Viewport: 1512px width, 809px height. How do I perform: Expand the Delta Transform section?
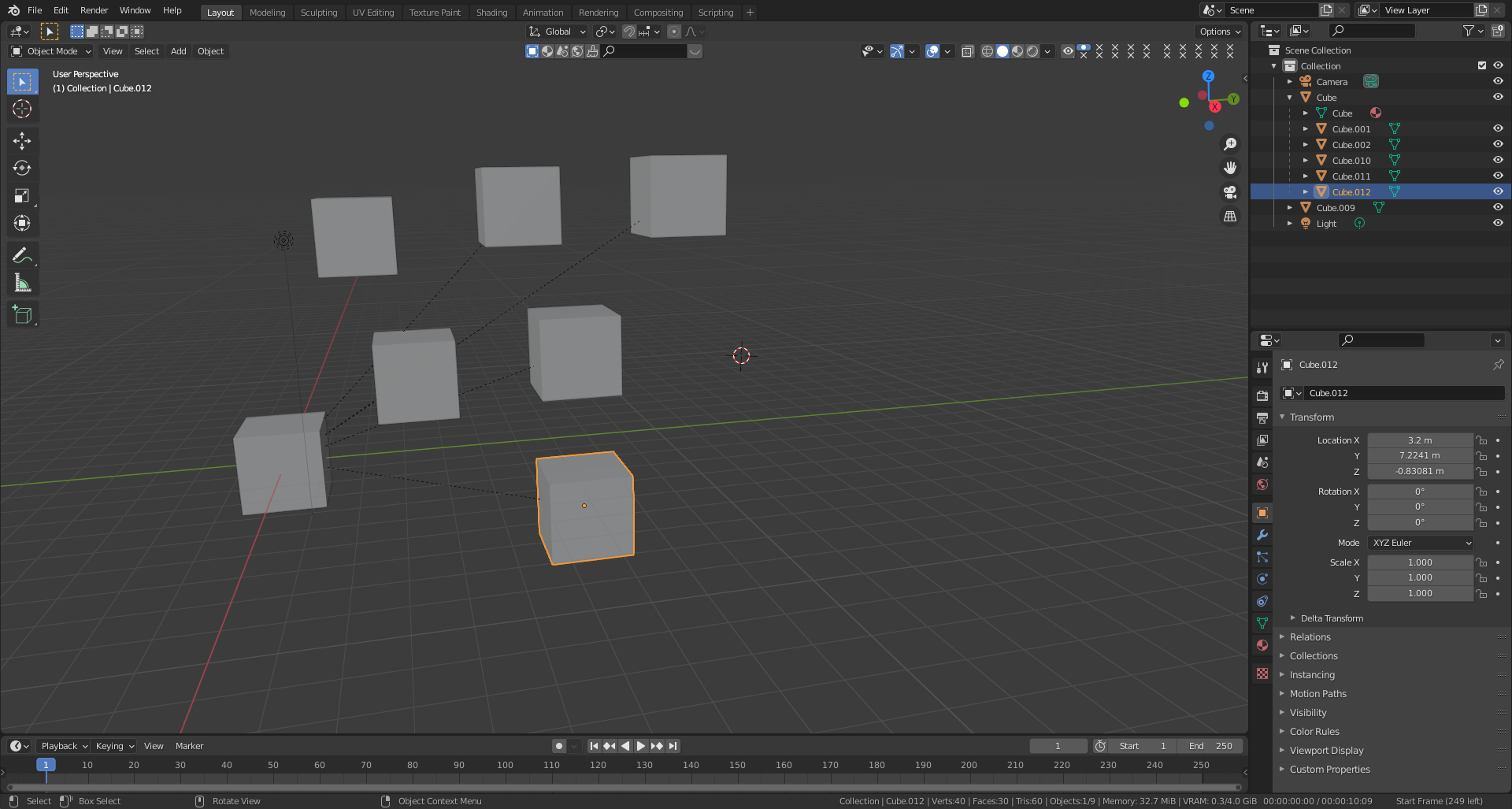[x=1332, y=618]
